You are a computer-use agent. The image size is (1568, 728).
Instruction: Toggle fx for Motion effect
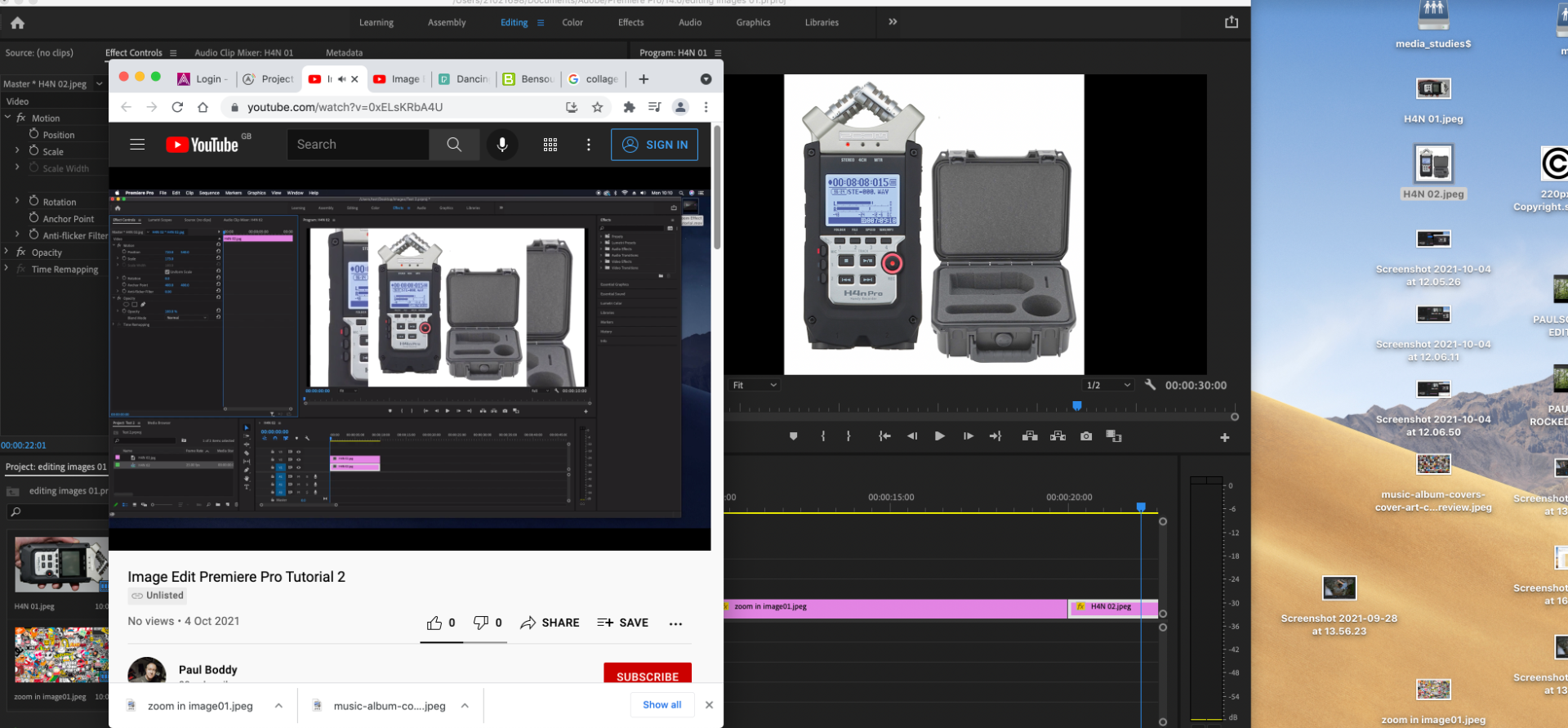pyautogui.click(x=21, y=118)
